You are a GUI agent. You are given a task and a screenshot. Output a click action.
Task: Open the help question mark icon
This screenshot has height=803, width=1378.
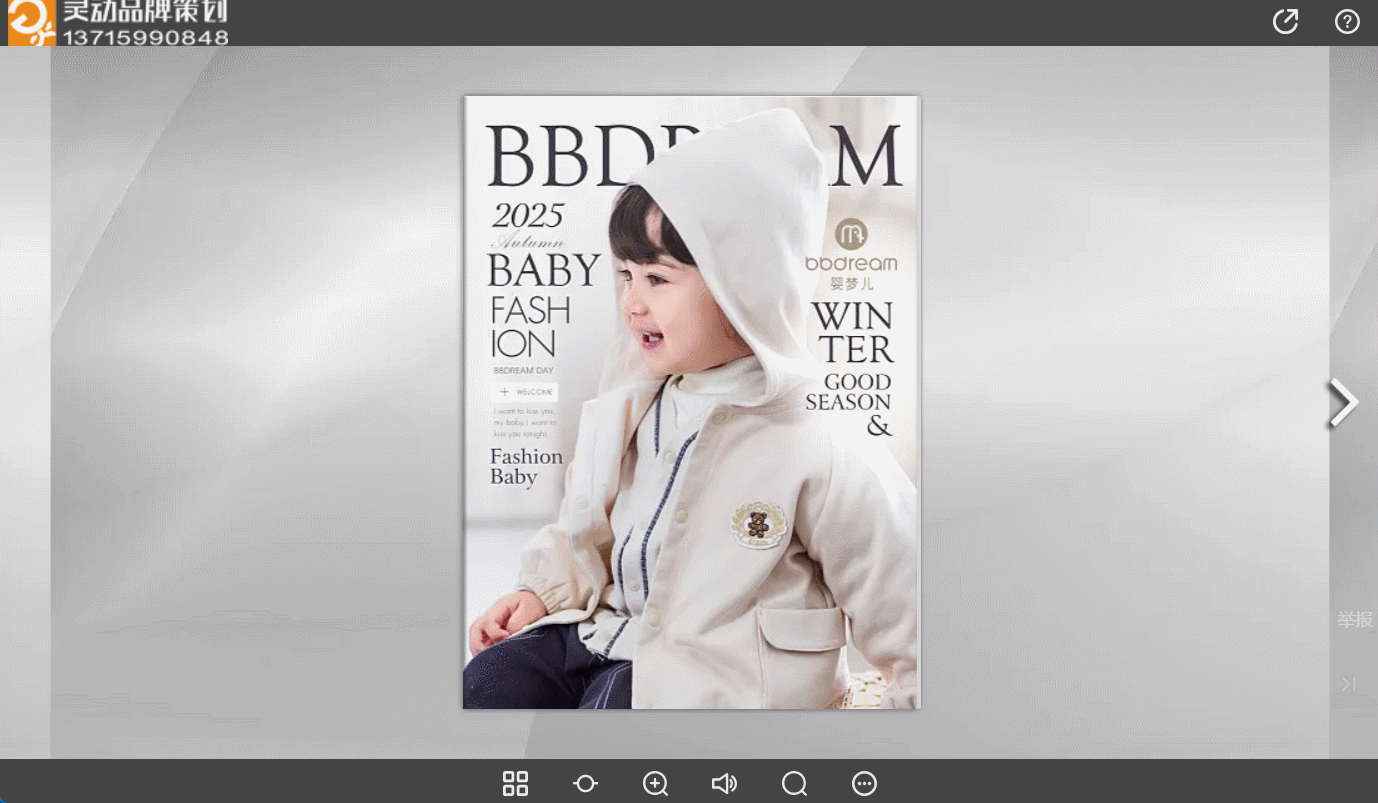coord(1347,21)
